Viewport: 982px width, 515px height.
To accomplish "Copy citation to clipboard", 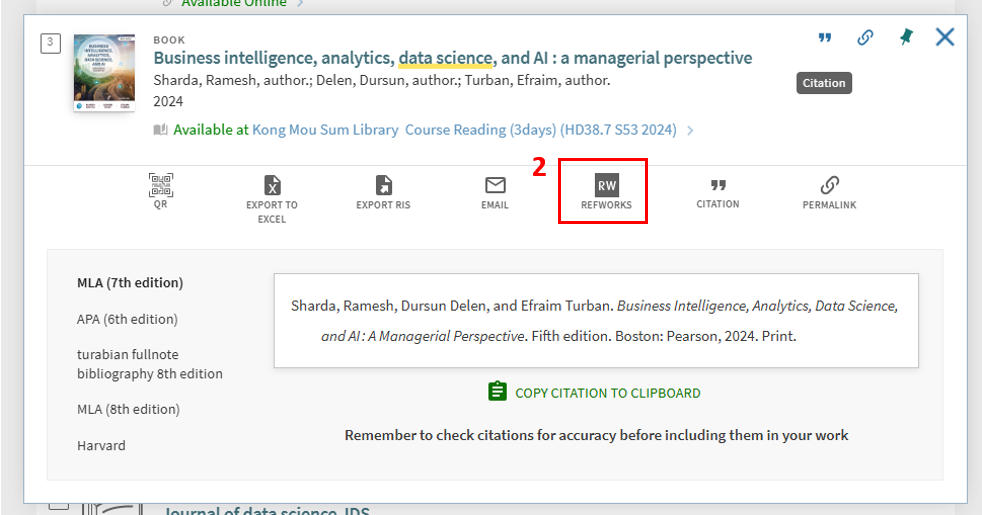I will 595,393.
